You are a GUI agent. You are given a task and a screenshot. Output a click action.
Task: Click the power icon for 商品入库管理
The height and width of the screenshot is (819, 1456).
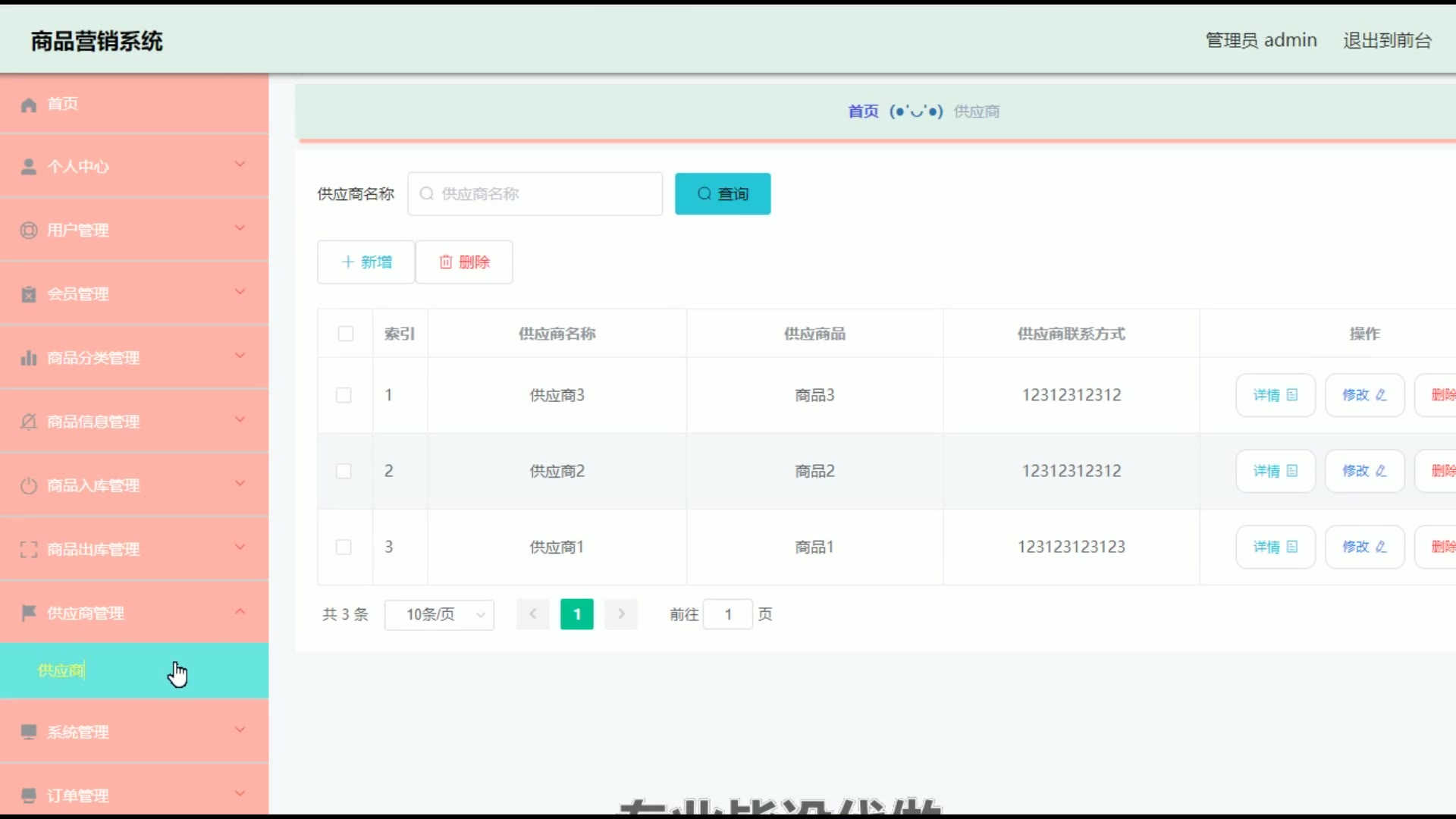point(29,485)
